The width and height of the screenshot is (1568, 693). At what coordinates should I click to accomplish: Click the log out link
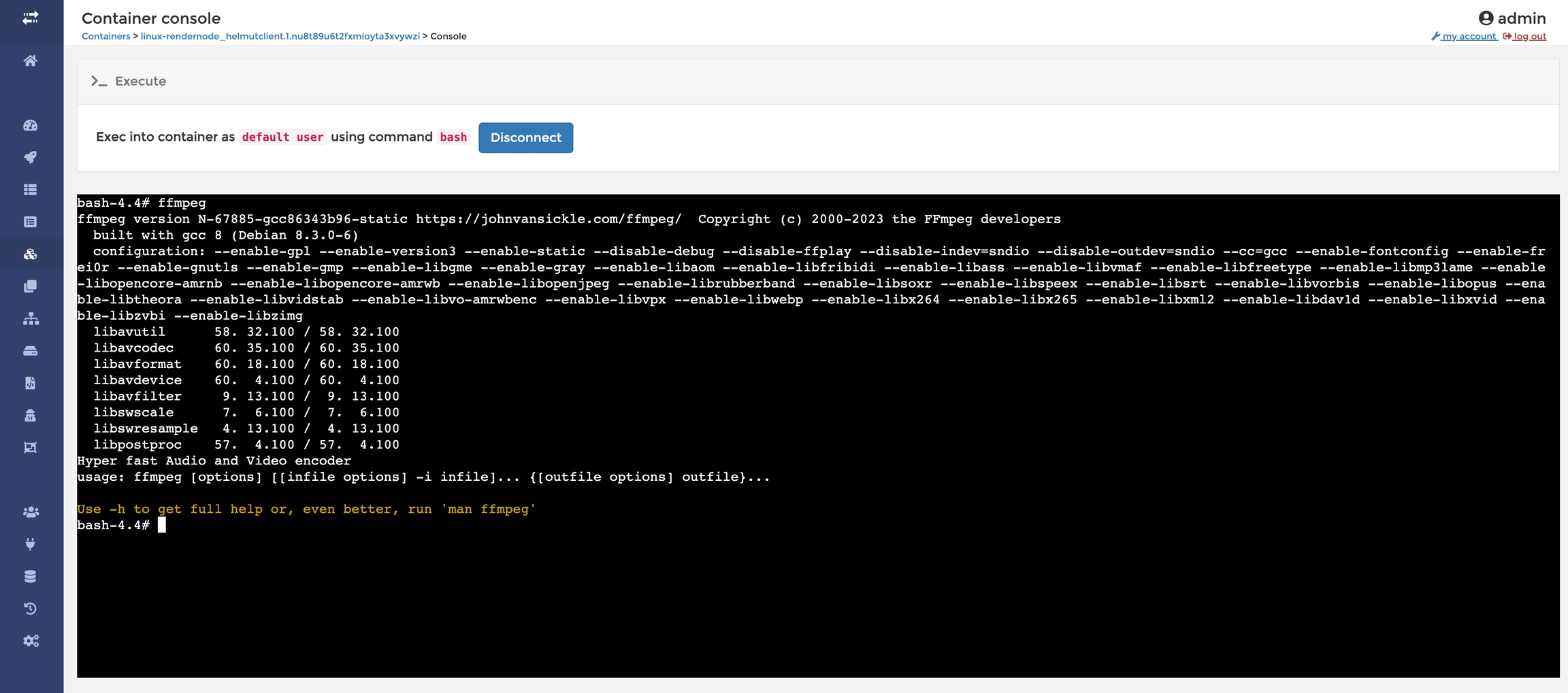[1529, 36]
